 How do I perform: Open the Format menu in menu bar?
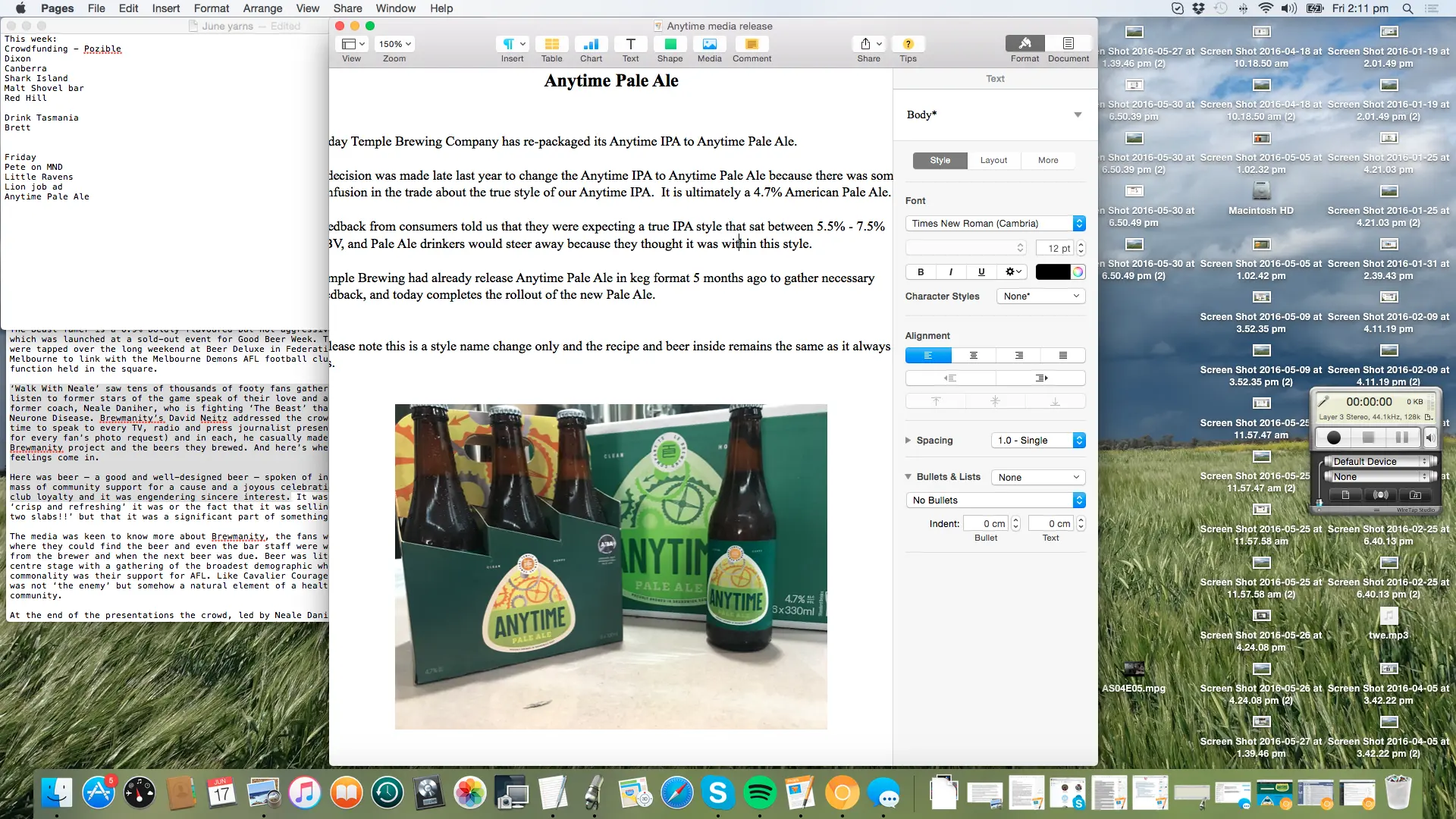pos(211,8)
